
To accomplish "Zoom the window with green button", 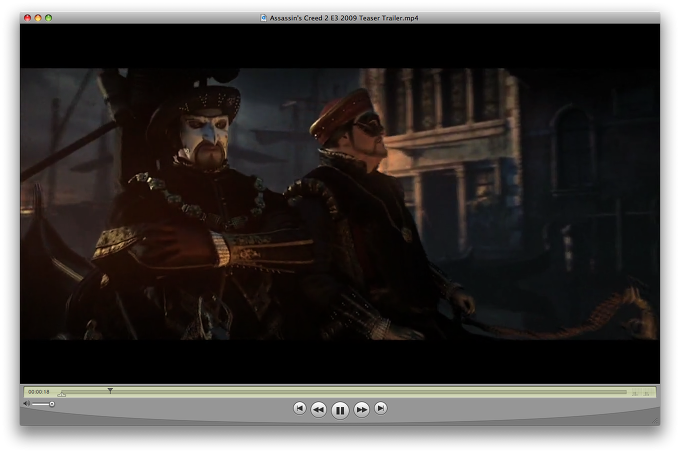I will click(x=48, y=18).
